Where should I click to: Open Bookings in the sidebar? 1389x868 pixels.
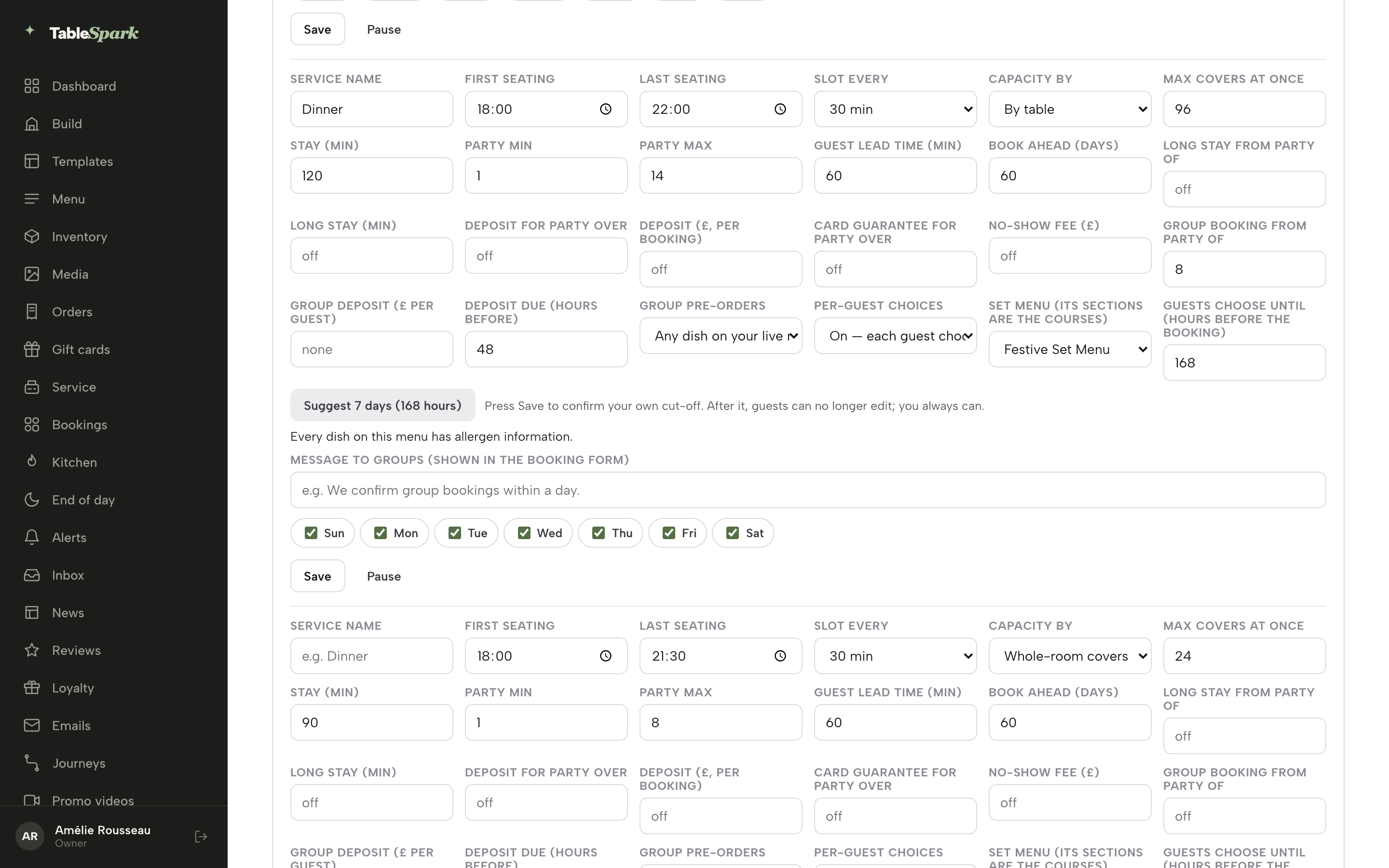[x=79, y=424]
